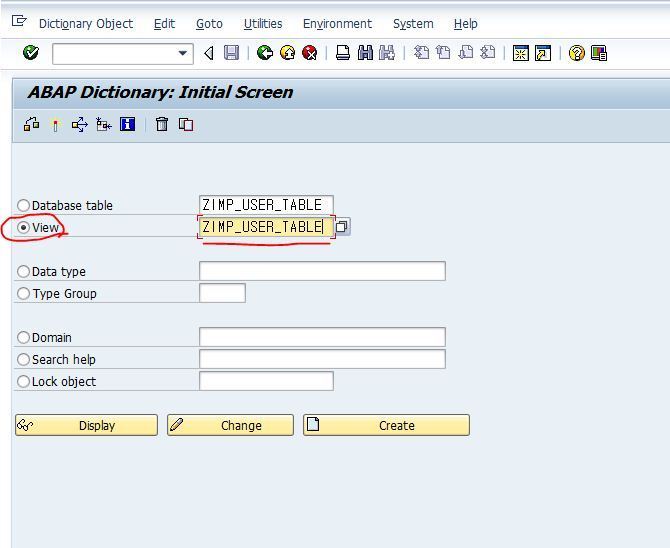The height and width of the screenshot is (548, 670).
Task: Click the Database table name field
Action: 266,205
